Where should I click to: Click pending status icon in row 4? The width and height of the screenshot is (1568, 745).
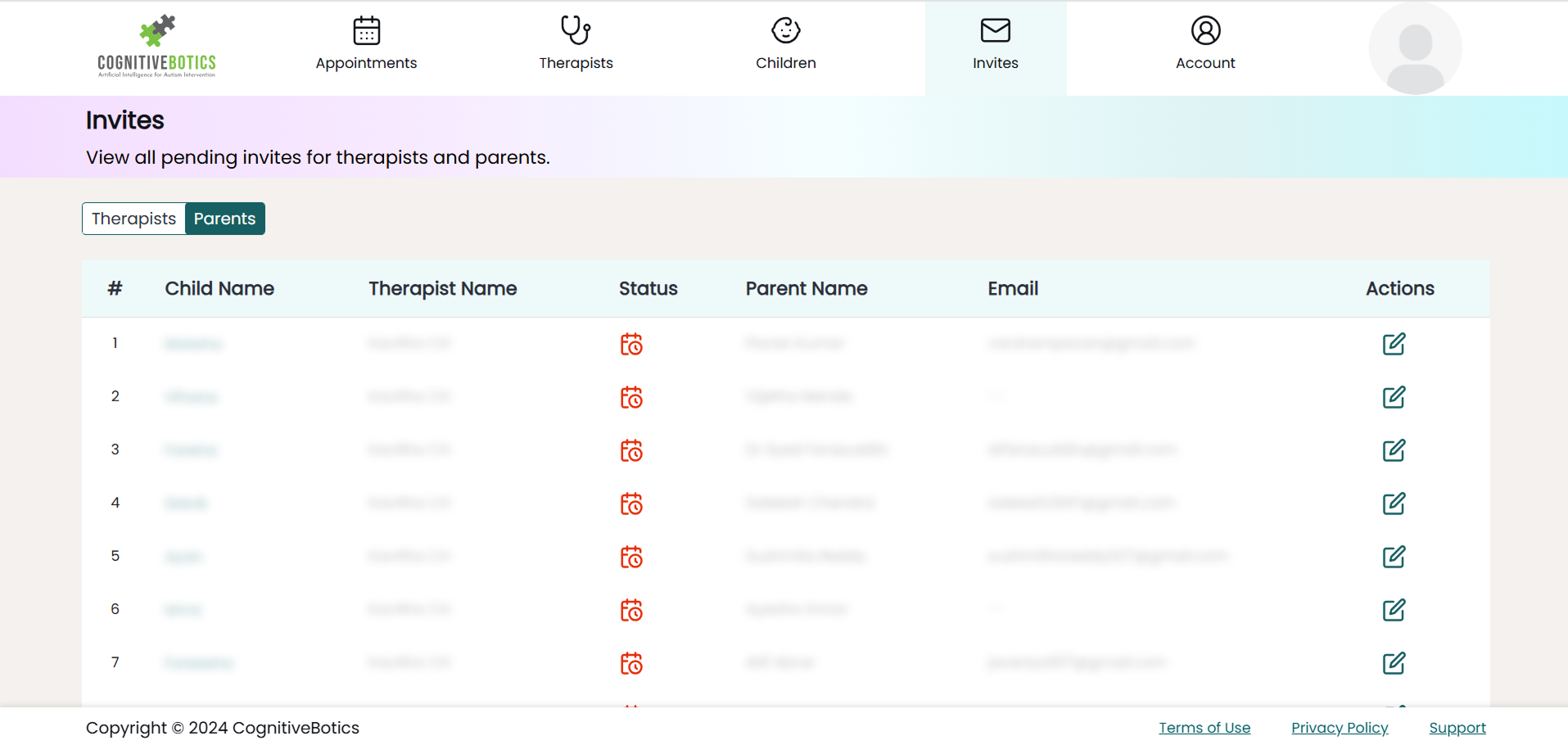pyautogui.click(x=631, y=503)
